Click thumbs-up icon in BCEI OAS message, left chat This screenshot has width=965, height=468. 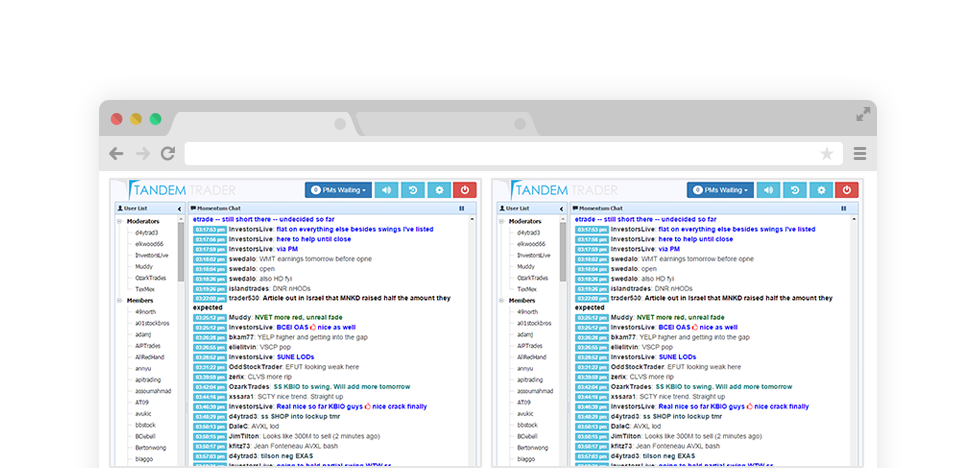coord(312,328)
